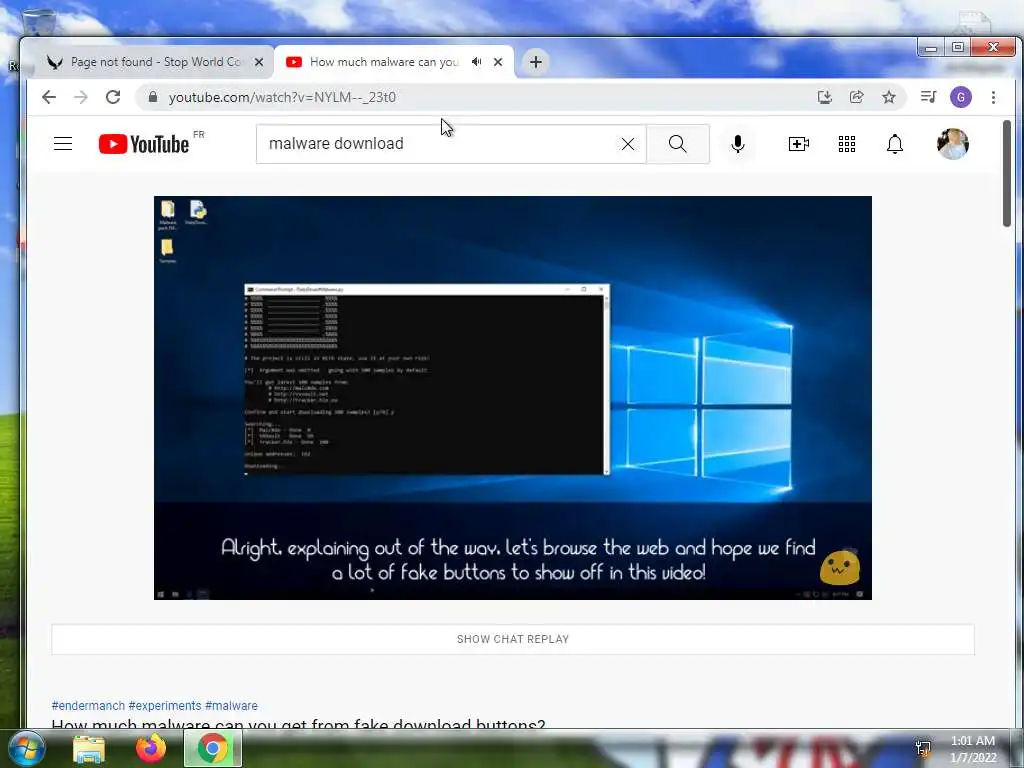Viewport: 1024px width, 768px height.
Task: Open the #experiments hashtag link
Action: point(165,706)
